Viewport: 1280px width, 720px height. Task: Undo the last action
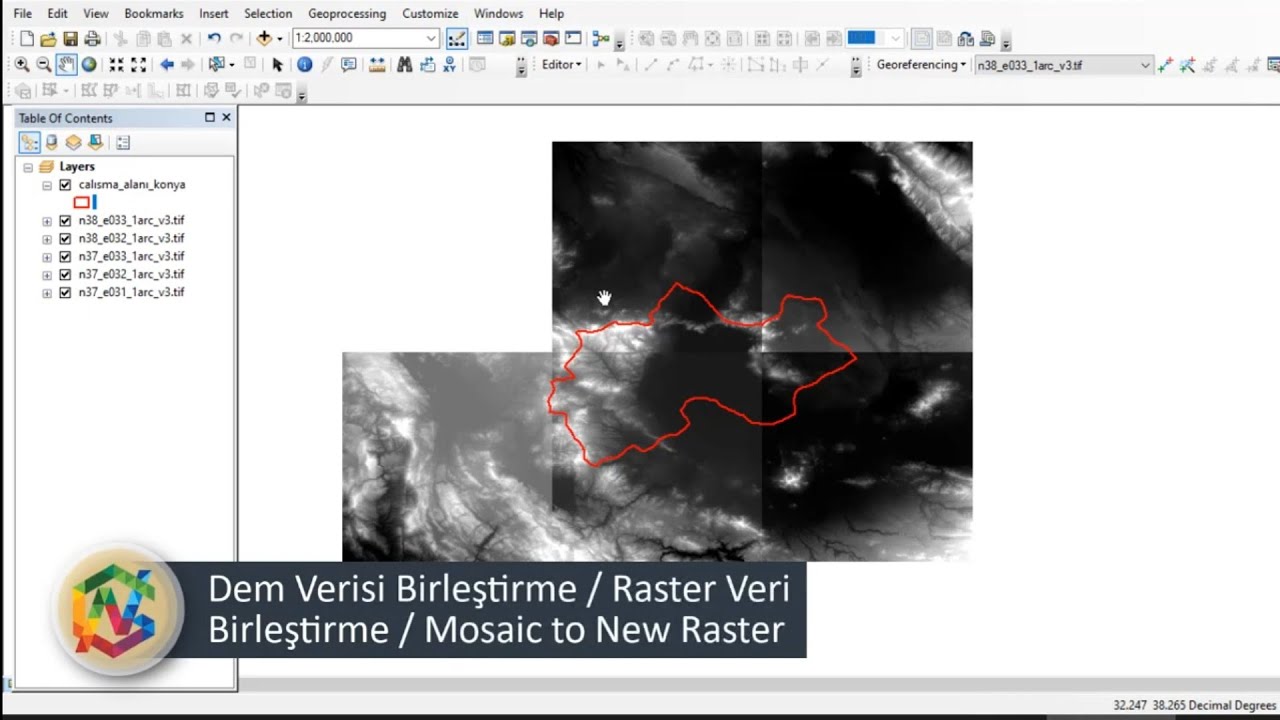coord(213,38)
